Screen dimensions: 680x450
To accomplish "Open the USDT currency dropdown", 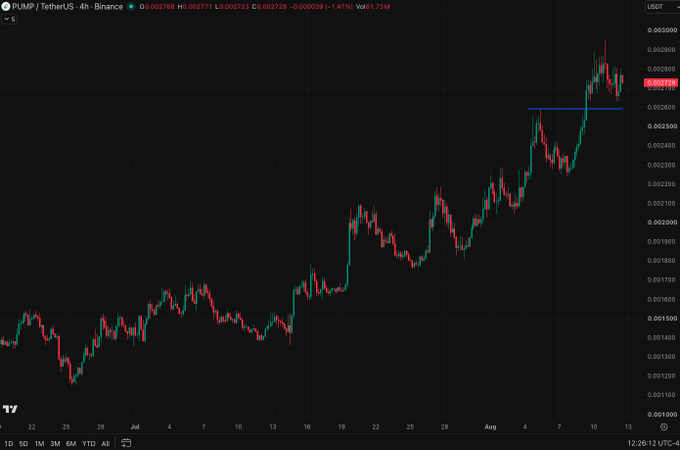I will pyautogui.click(x=661, y=7).
